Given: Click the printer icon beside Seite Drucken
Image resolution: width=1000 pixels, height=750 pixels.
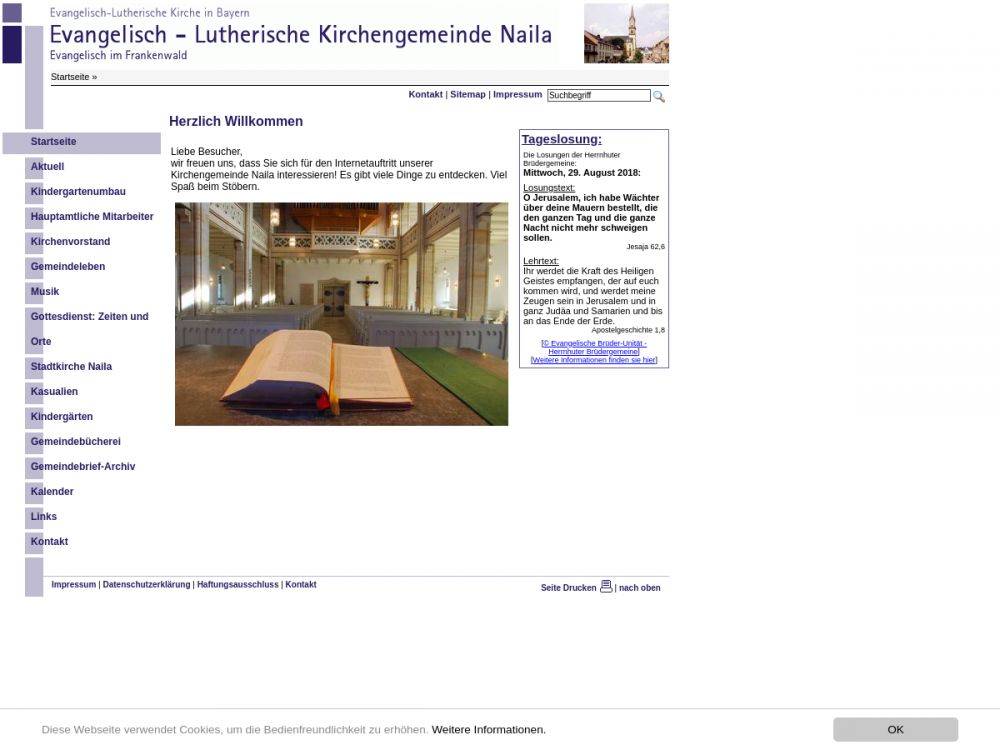Looking at the screenshot, I should pyautogui.click(x=606, y=587).
